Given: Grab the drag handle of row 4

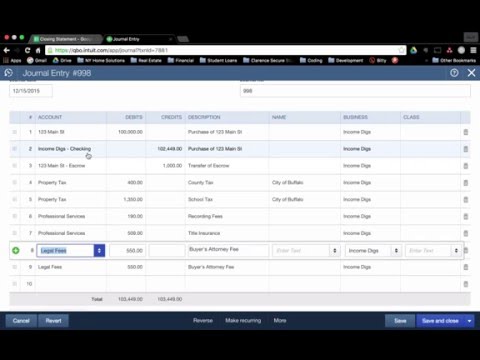Looking at the screenshot, I should coord(14,182).
